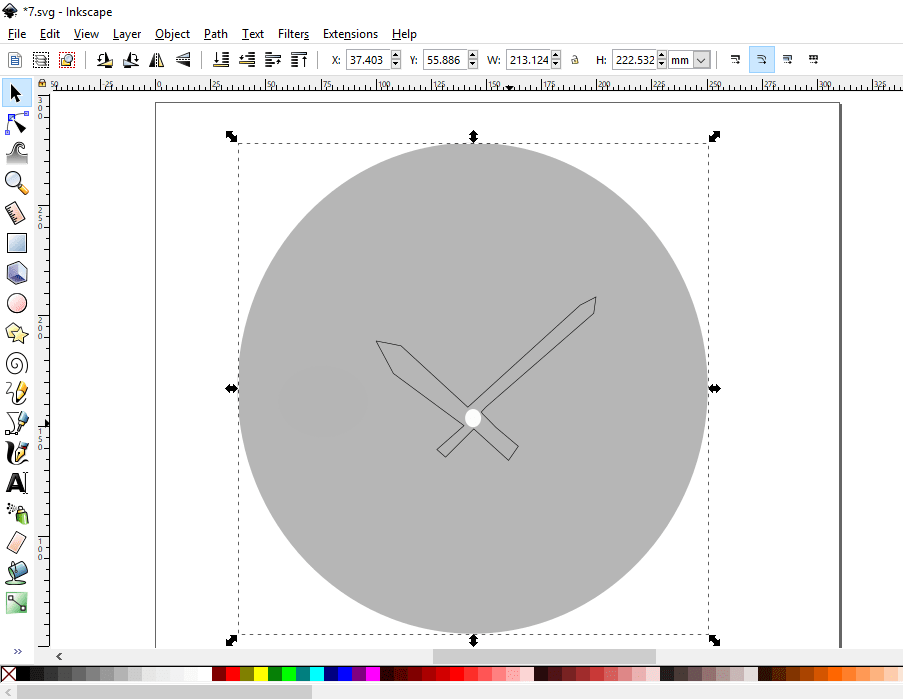Pick the cyan palette swatch
The width and height of the screenshot is (903, 699).
[x=317, y=674]
